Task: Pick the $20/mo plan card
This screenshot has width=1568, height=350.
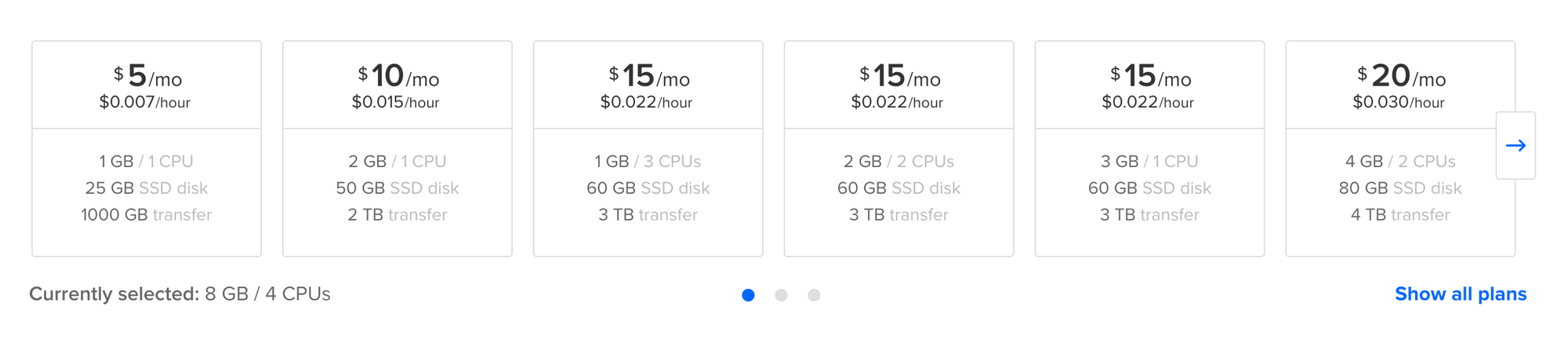Action: pos(1400,148)
